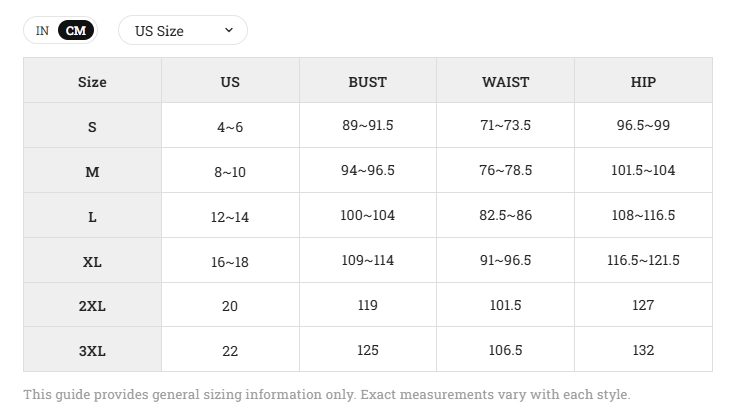Screen dimensions: 730x414
Task: Click the US column header
Action: (230, 81)
